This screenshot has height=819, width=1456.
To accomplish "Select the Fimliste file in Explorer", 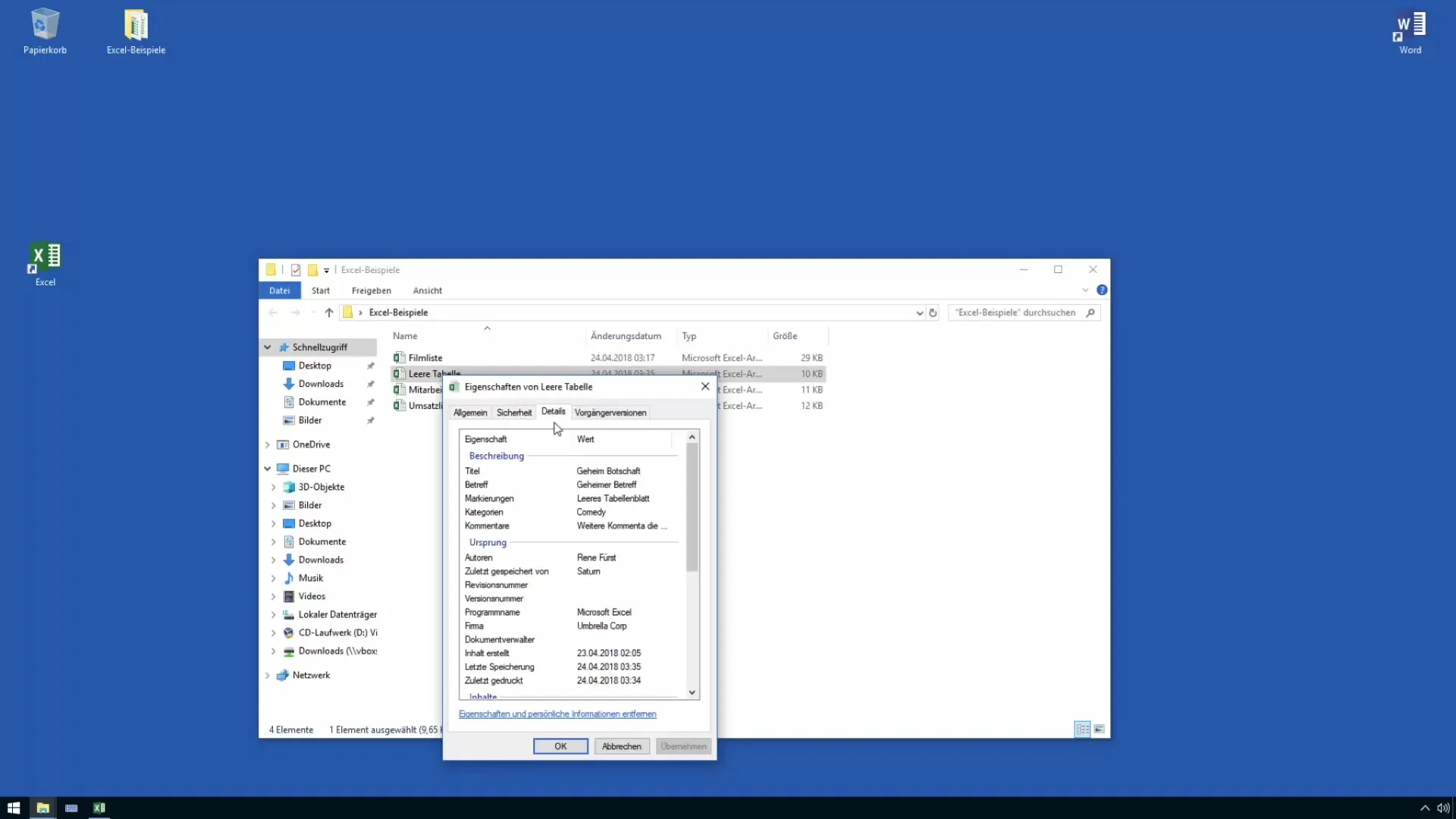I will [x=425, y=357].
